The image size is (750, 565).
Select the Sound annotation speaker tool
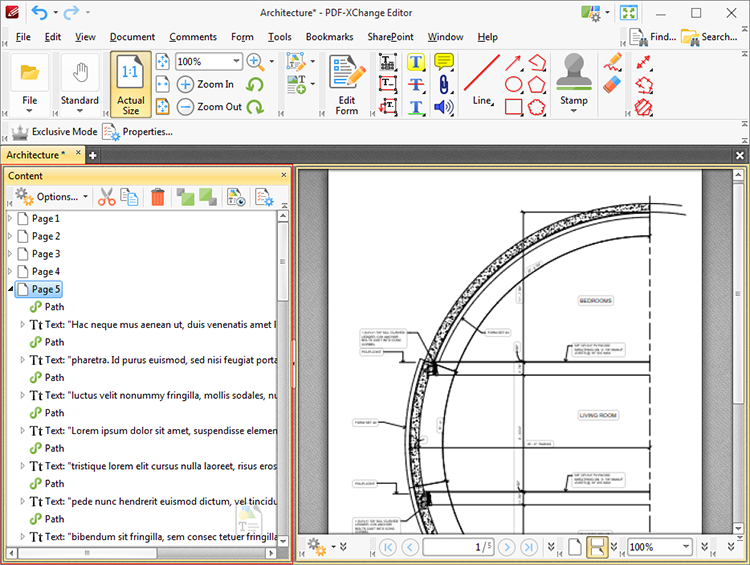[x=444, y=107]
